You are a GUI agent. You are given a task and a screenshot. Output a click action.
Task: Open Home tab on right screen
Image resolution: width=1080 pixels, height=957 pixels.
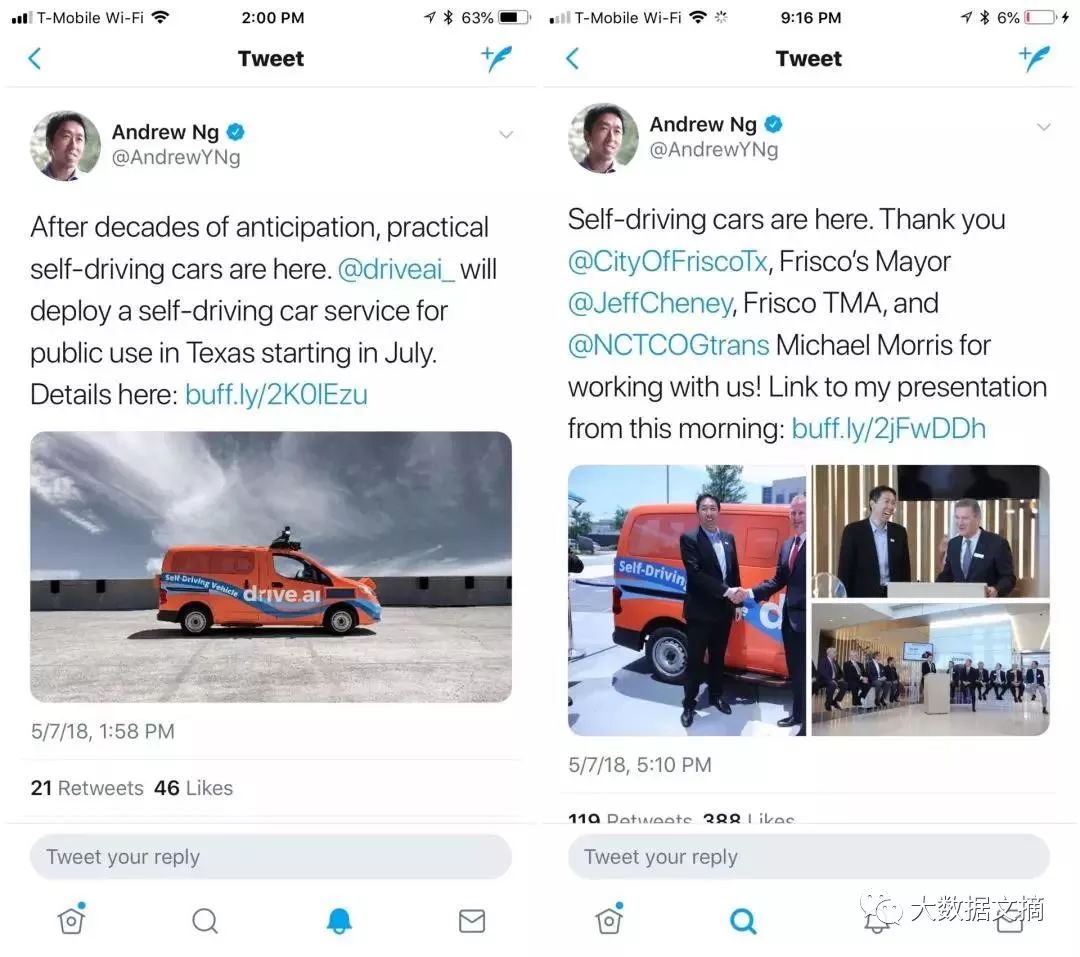coord(609,918)
